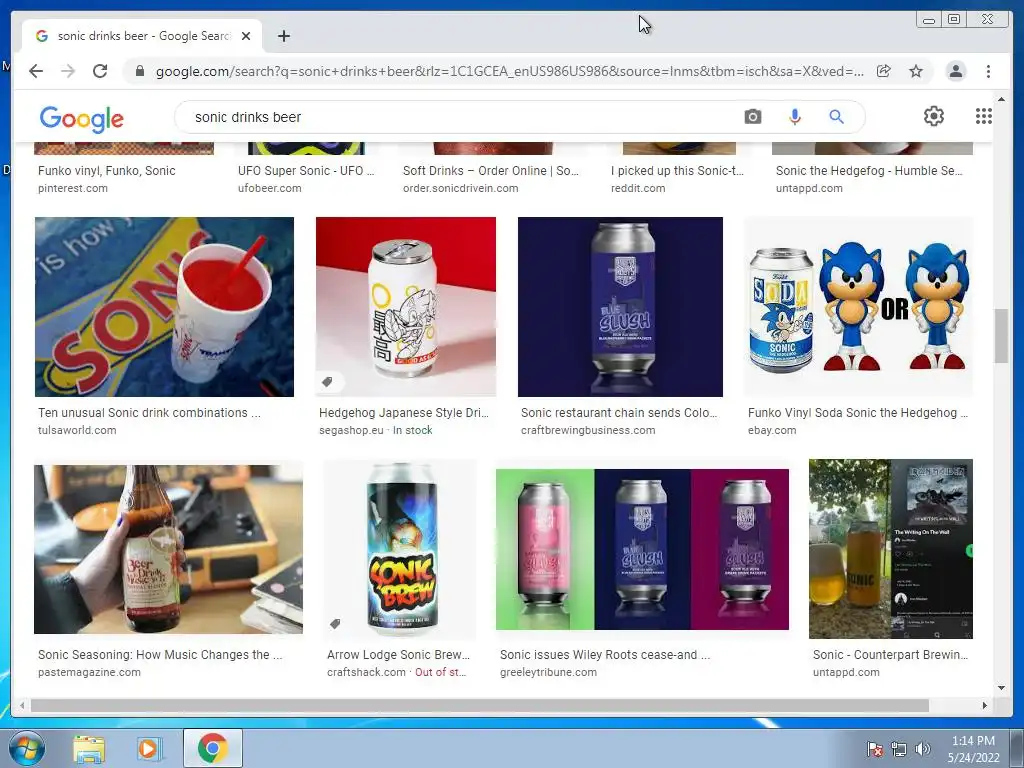Focus the sonic drinks beer search box
1024x768 pixels.
[457, 117]
